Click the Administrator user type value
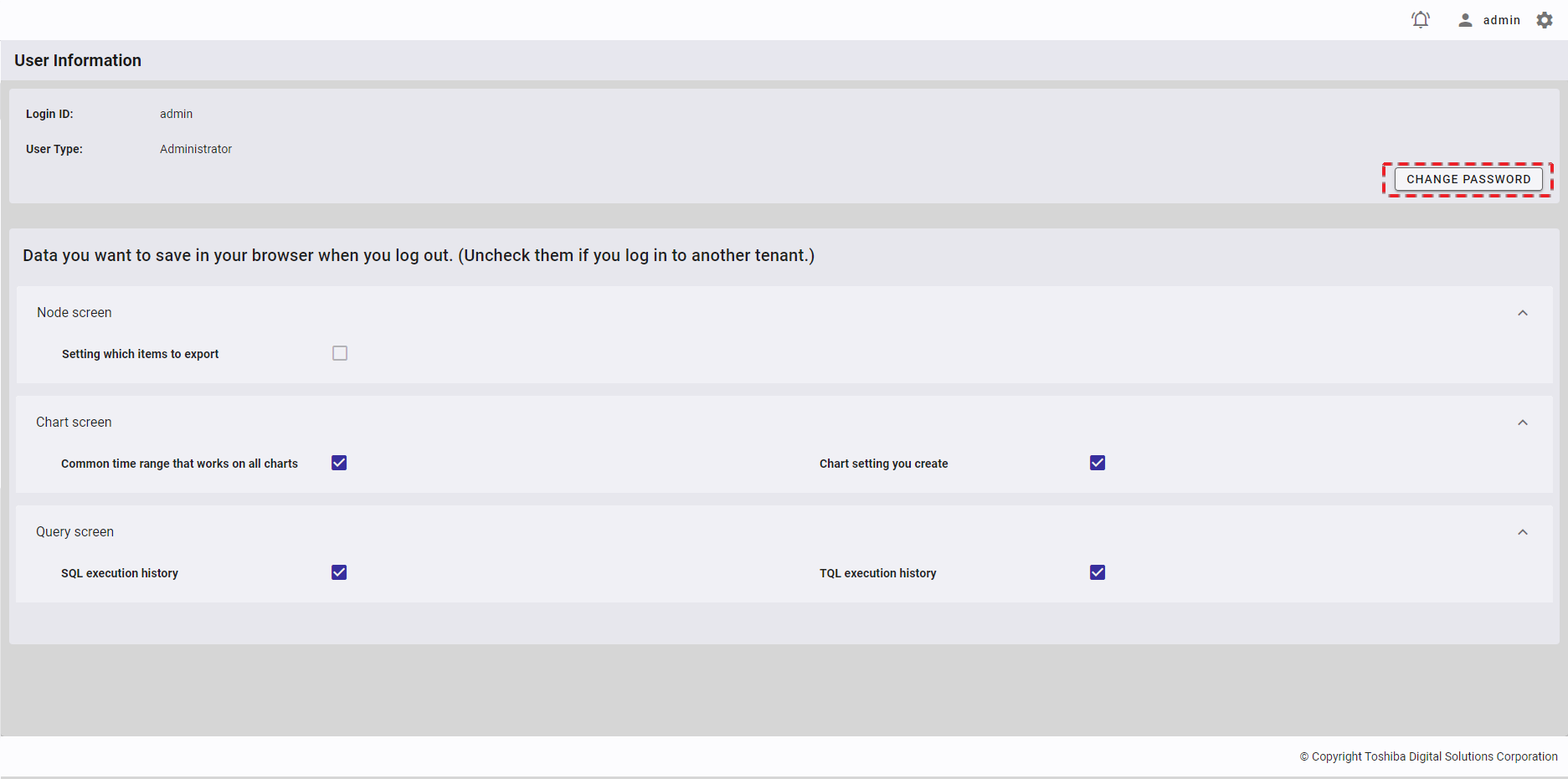The width and height of the screenshot is (1568, 779). [196, 149]
